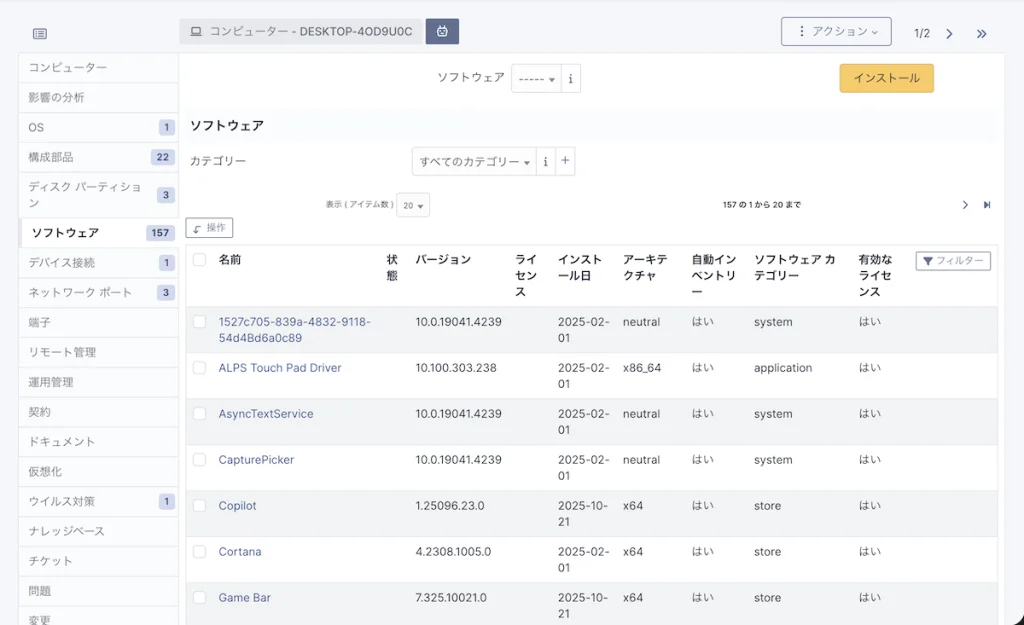Sort by ソフトウェア カテゴリー column header
The width and height of the screenshot is (1024, 625).
795,268
